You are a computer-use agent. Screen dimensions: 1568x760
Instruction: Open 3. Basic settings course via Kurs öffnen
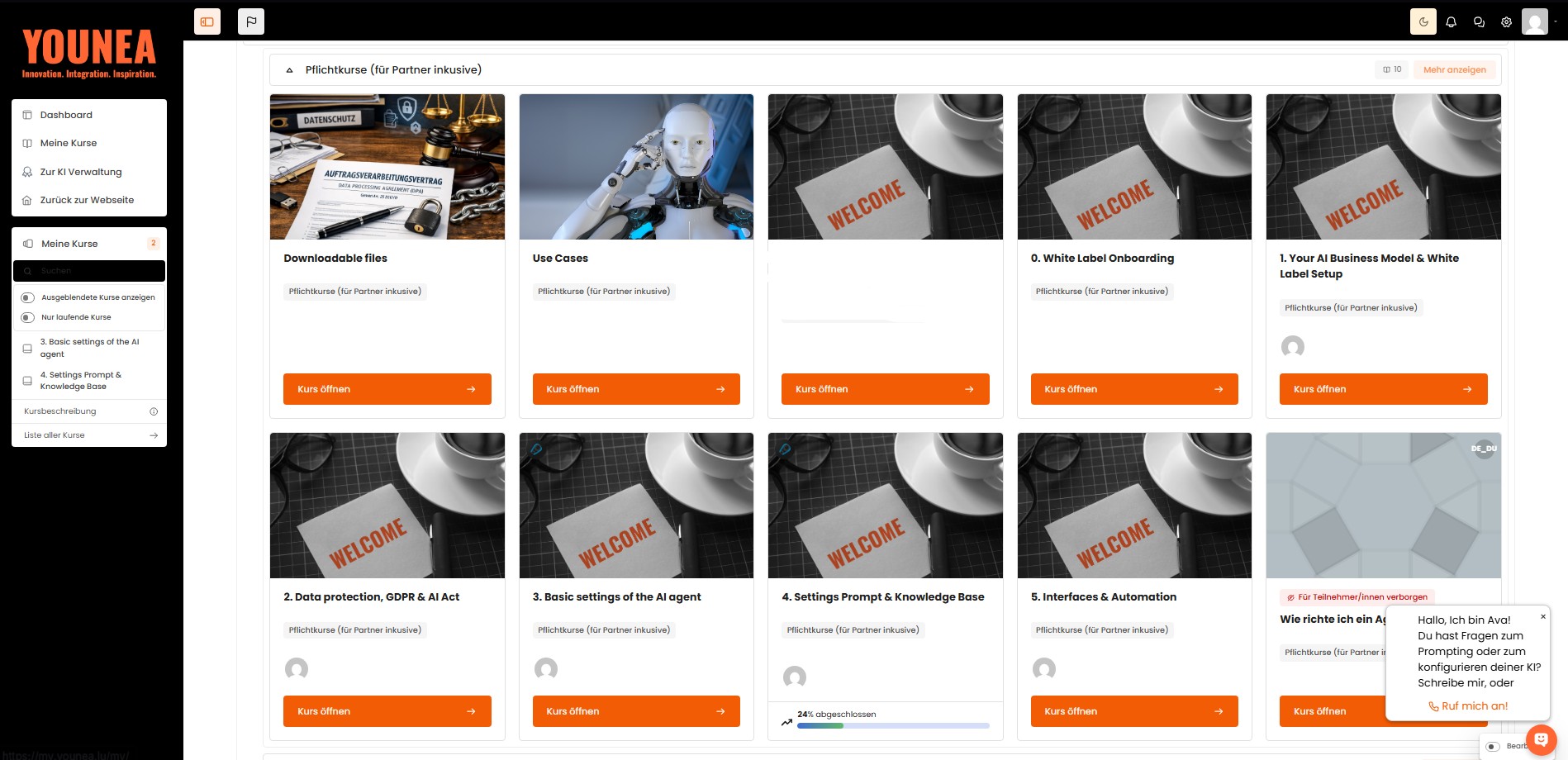point(636,711)
